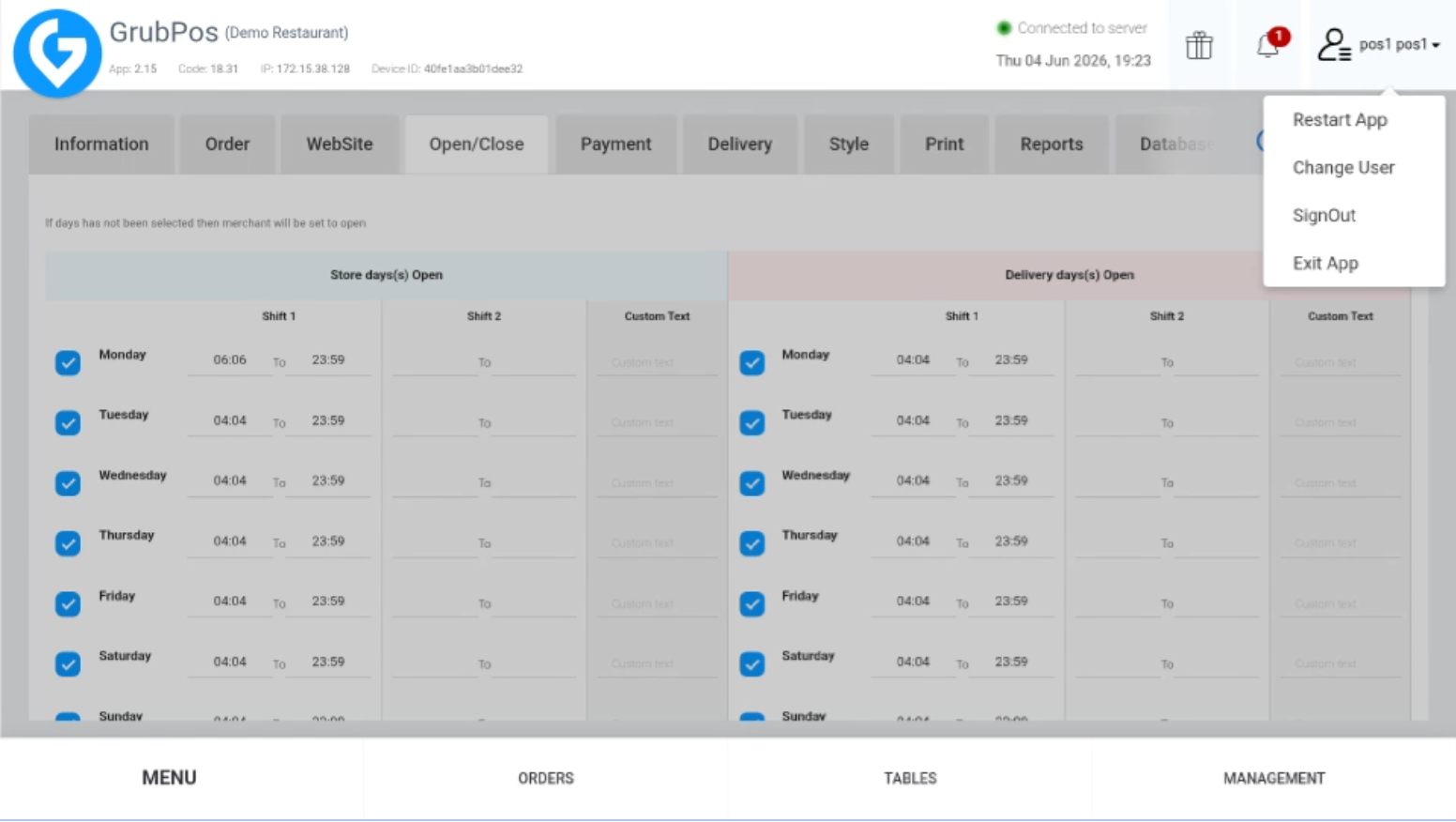The width and height of the screenshot is (1456, 822).
Task: Toggle Friday checkbox in Store days Open
Action: [68, 603]
